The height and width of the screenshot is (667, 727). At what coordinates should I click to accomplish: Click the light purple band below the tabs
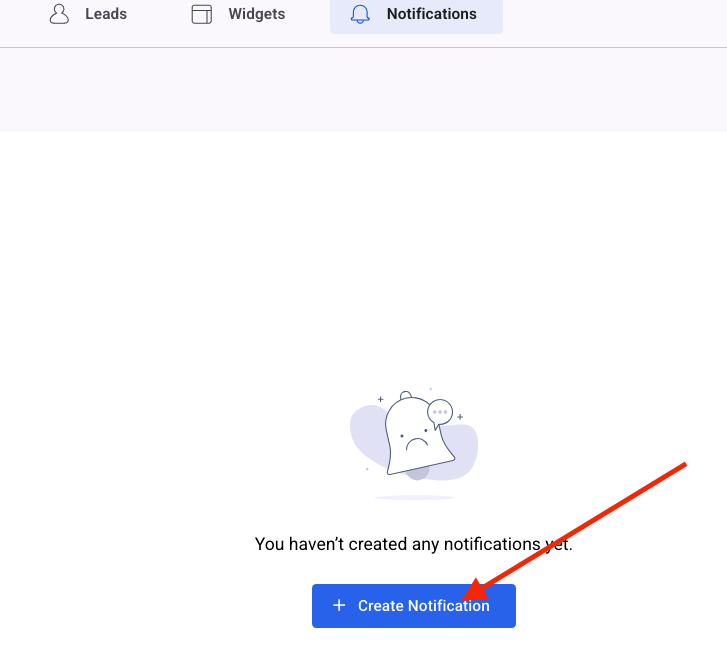click(x=363, y=90)
